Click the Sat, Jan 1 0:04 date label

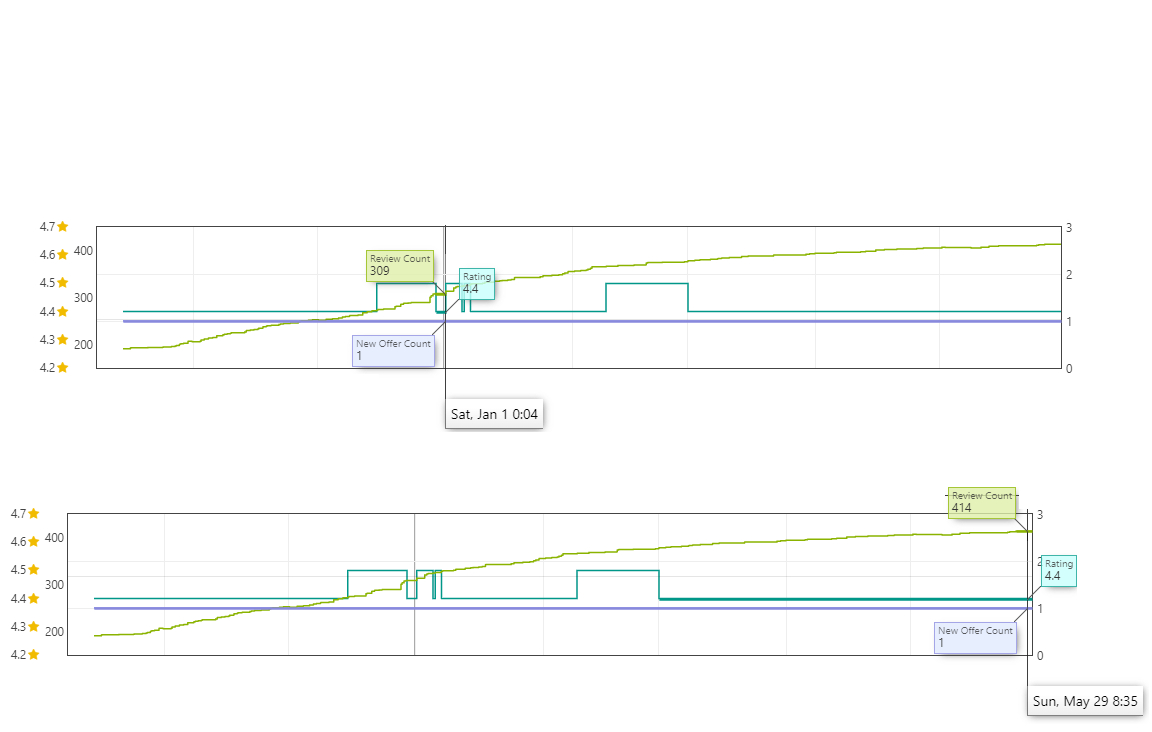(x=494, y=415)
